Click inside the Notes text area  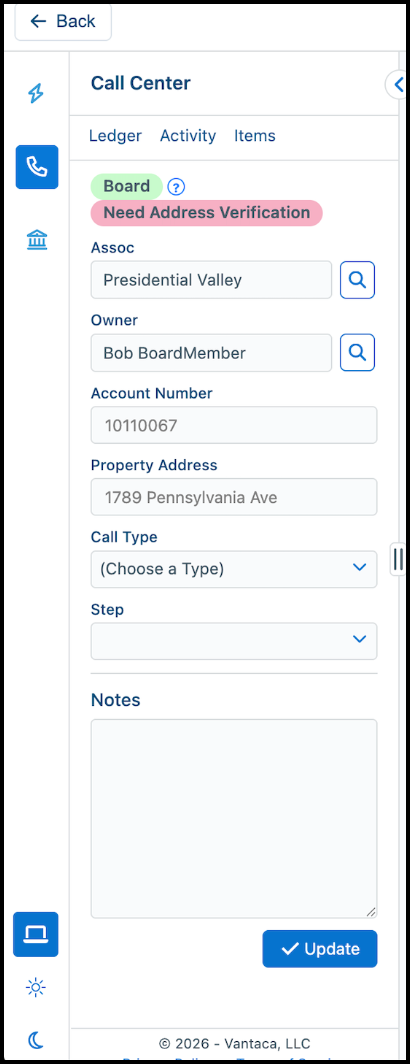click(234, 819)
